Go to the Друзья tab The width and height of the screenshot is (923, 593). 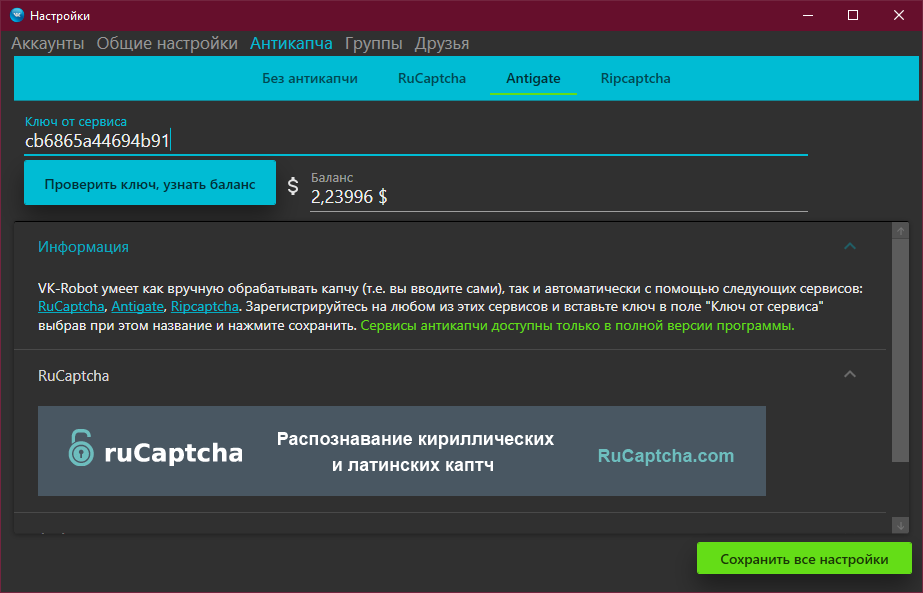(x=441, y=43)
